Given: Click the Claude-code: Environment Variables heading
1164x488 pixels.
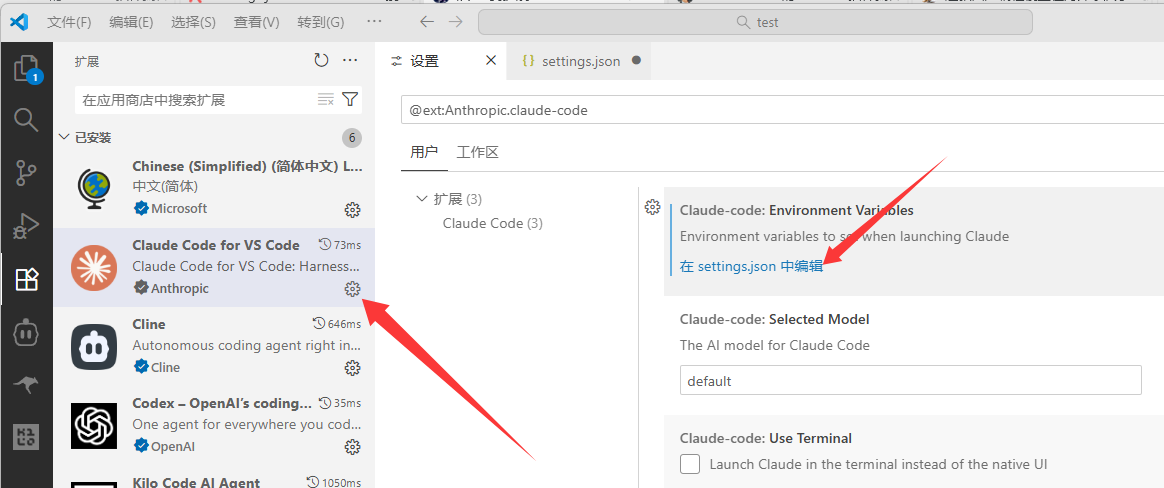Looking at the screenshot, I should (x=797, y=210).
